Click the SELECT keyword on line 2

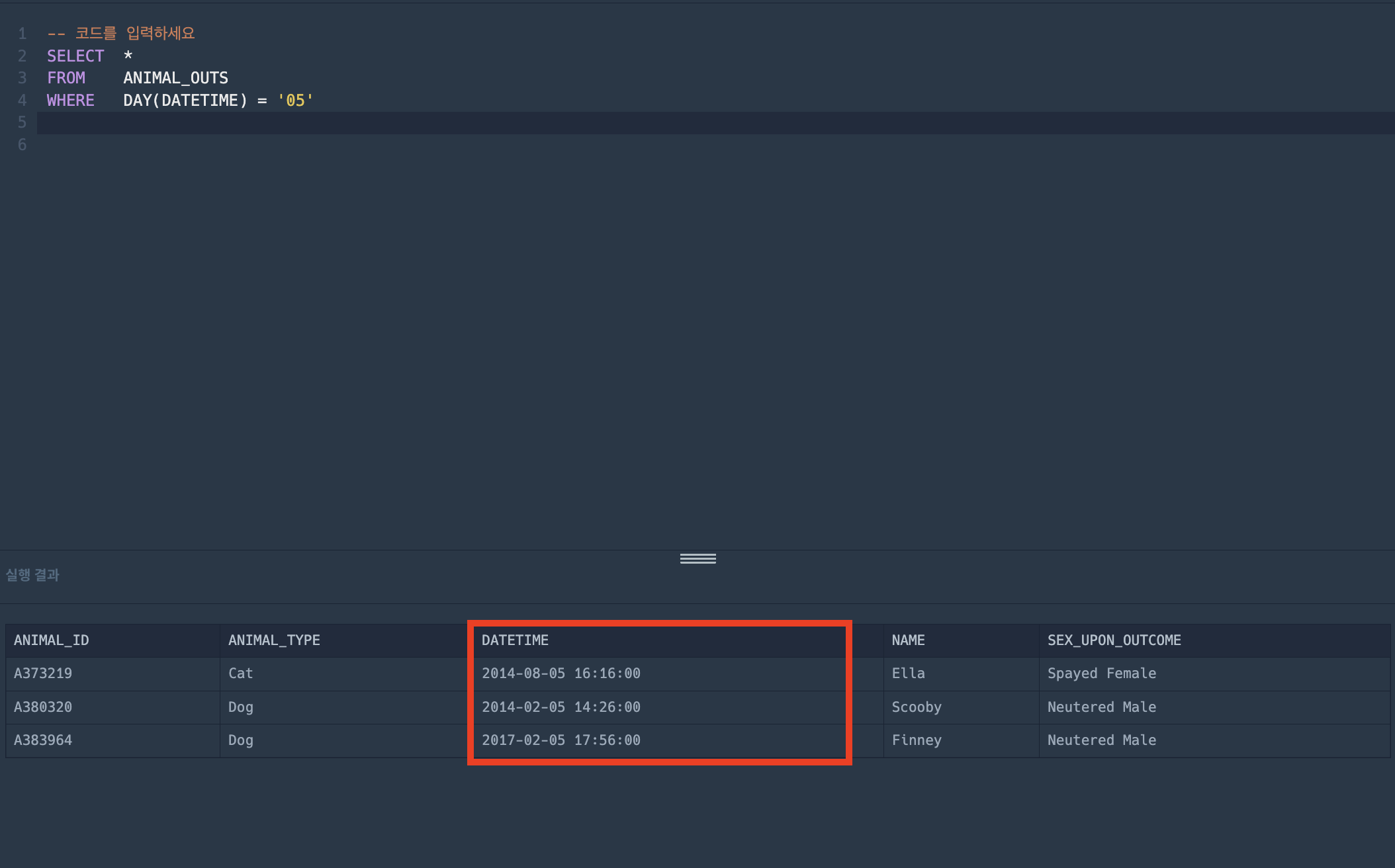(75, 56)
